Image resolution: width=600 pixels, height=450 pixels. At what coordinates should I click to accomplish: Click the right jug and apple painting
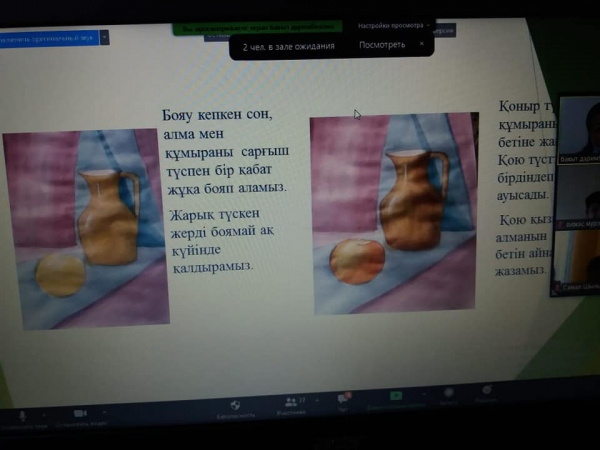(392, 212)
